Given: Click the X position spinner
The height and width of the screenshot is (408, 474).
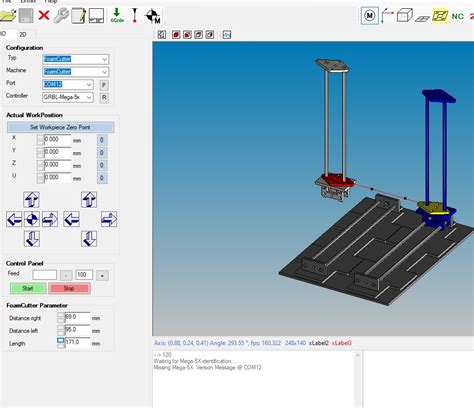Looking at the screenshot, I should tap(40, 140).
